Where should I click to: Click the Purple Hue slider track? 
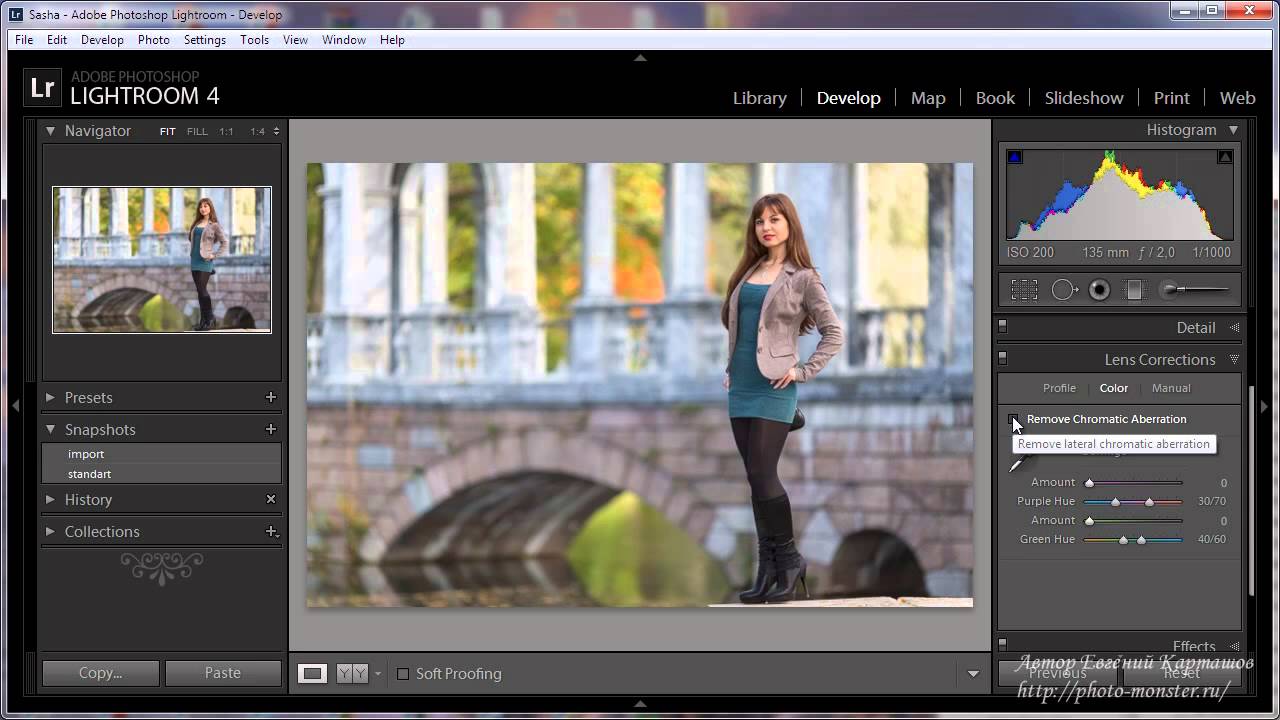coord(1133,501)
